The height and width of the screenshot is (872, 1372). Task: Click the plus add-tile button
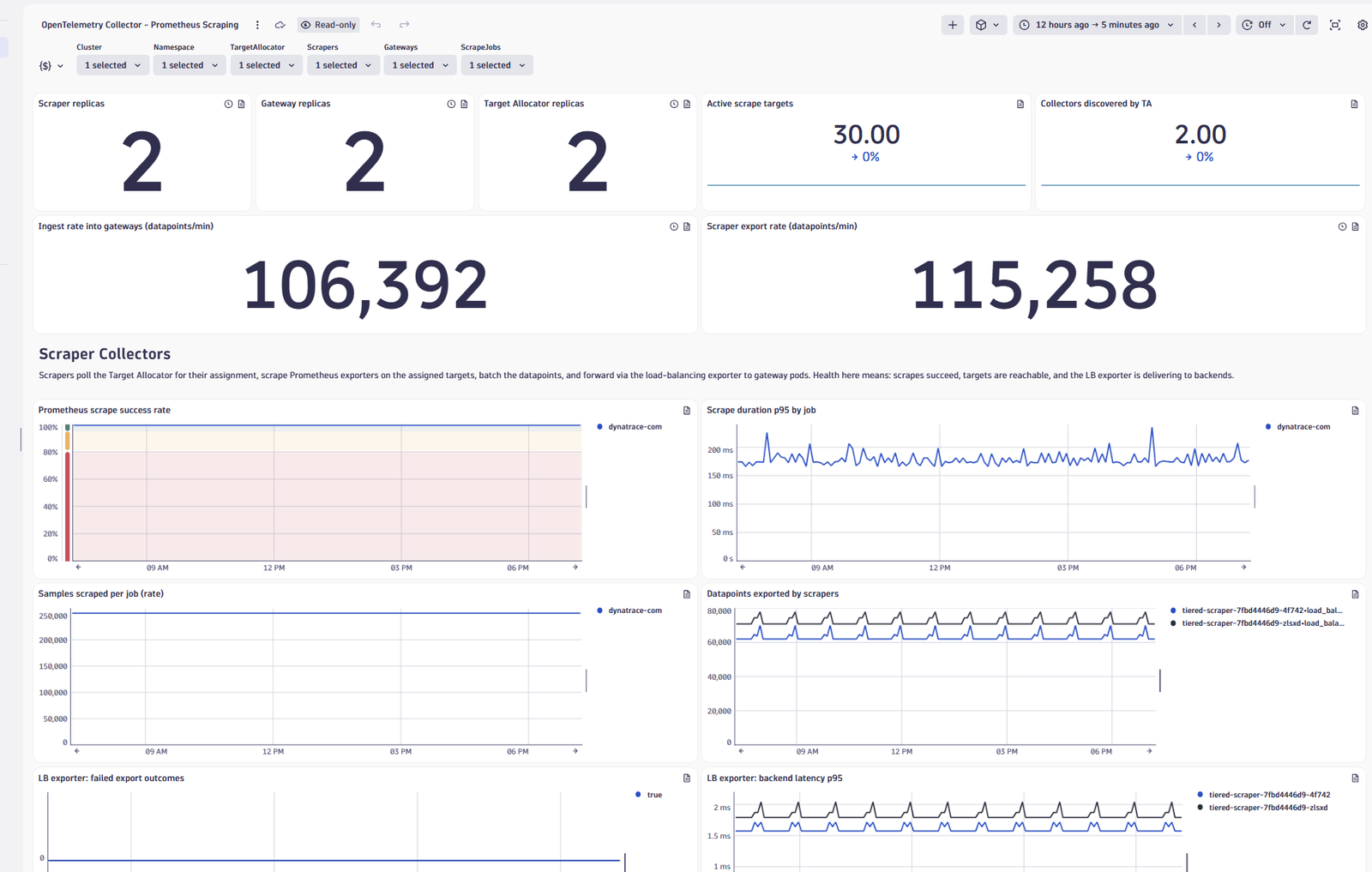[952, 25]
